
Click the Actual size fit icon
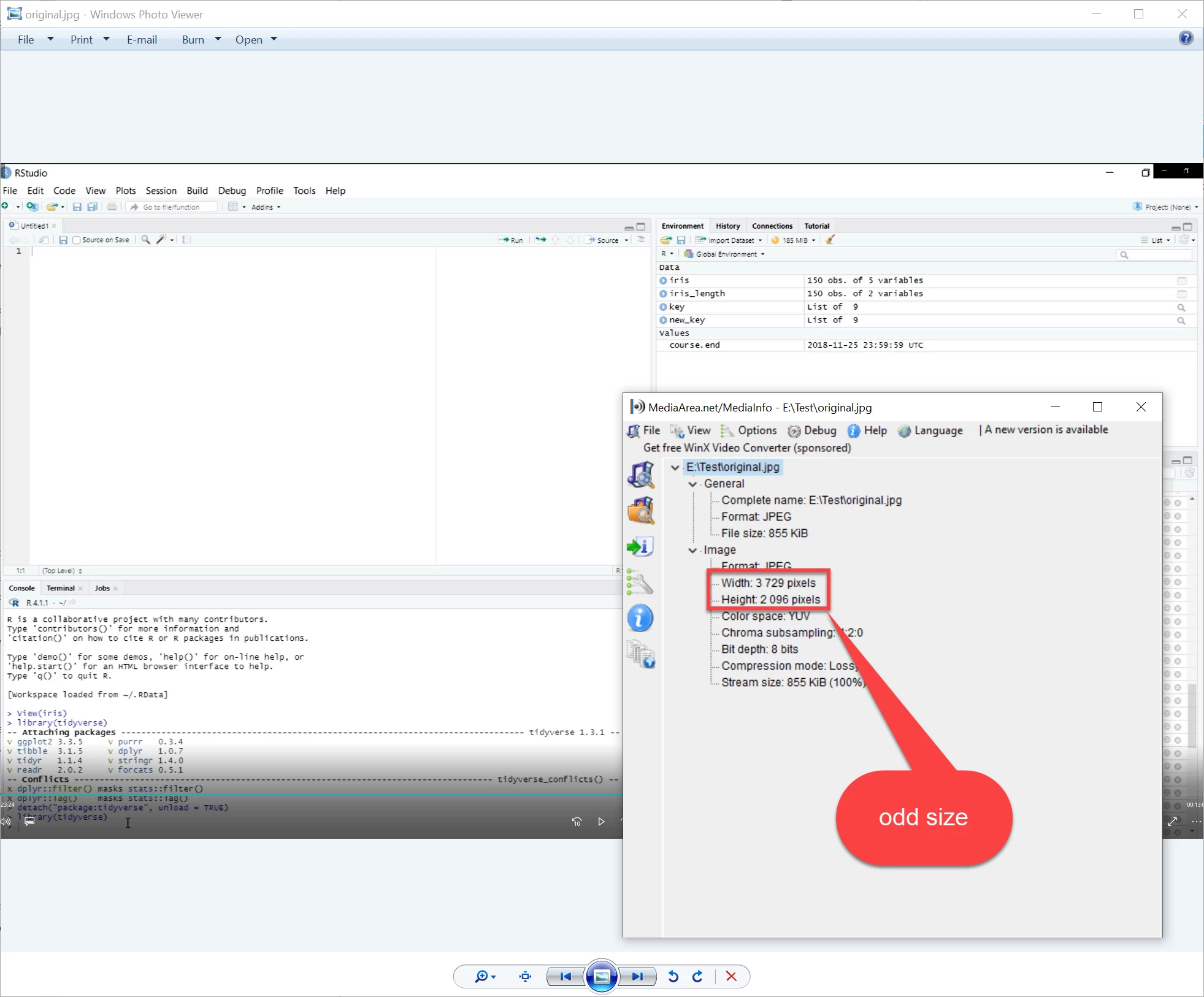[525, 976]
